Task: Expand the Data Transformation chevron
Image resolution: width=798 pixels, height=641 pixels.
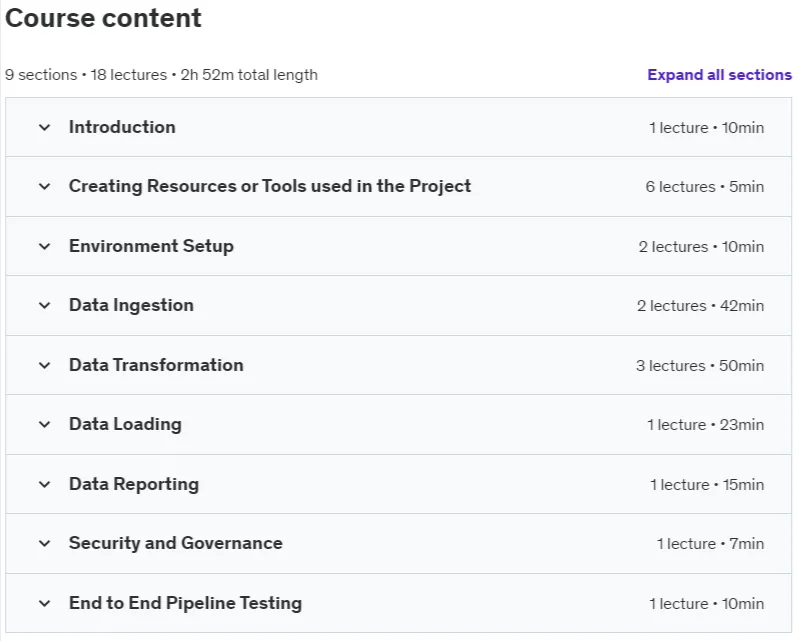Action: pyautogui.click(x=45, y=365)
